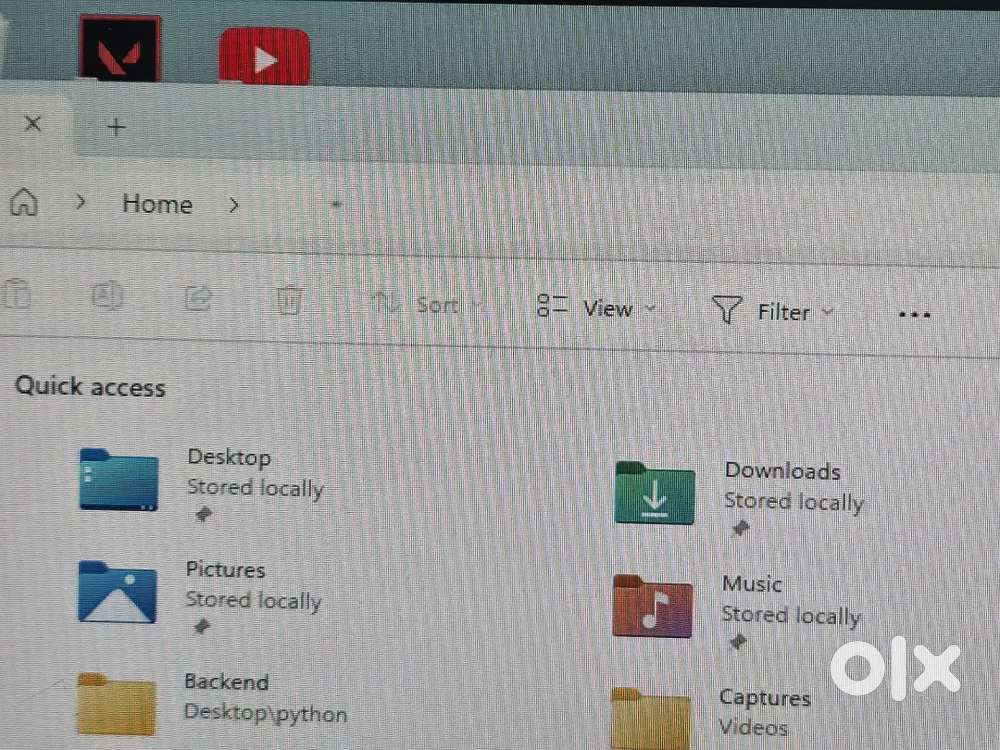Select the Home breadcrumb in address bar

157,204
